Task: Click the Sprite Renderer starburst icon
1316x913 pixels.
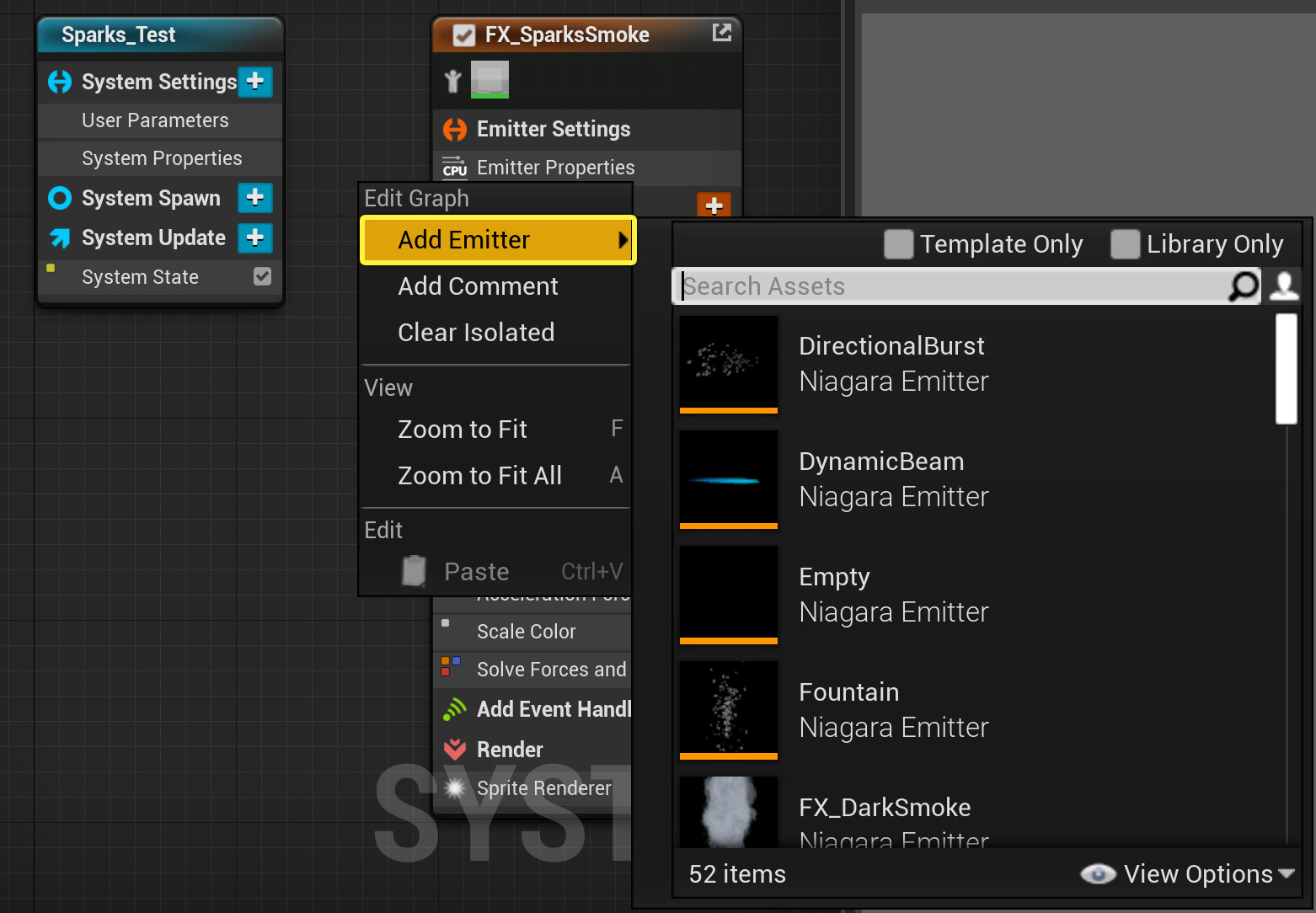Action: (455, 788)
